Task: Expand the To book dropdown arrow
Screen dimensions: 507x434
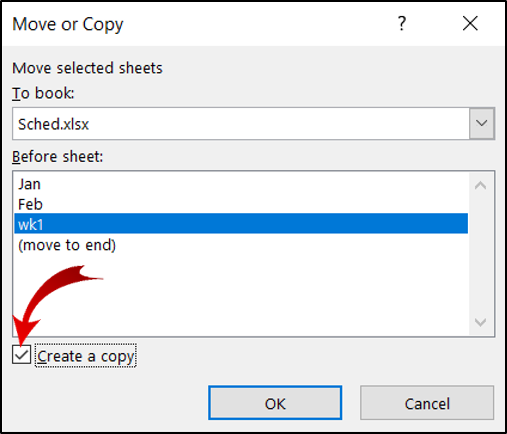Action: (481, 123)
